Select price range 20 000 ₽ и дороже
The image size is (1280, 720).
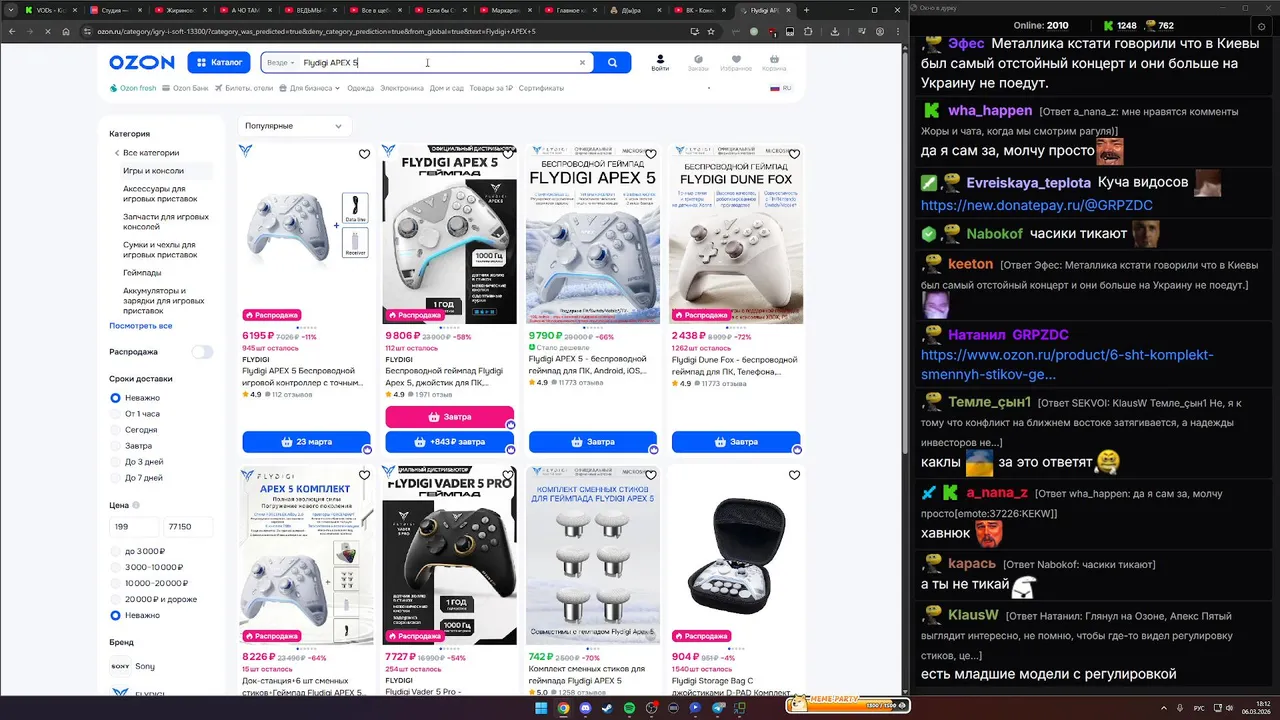153,599
